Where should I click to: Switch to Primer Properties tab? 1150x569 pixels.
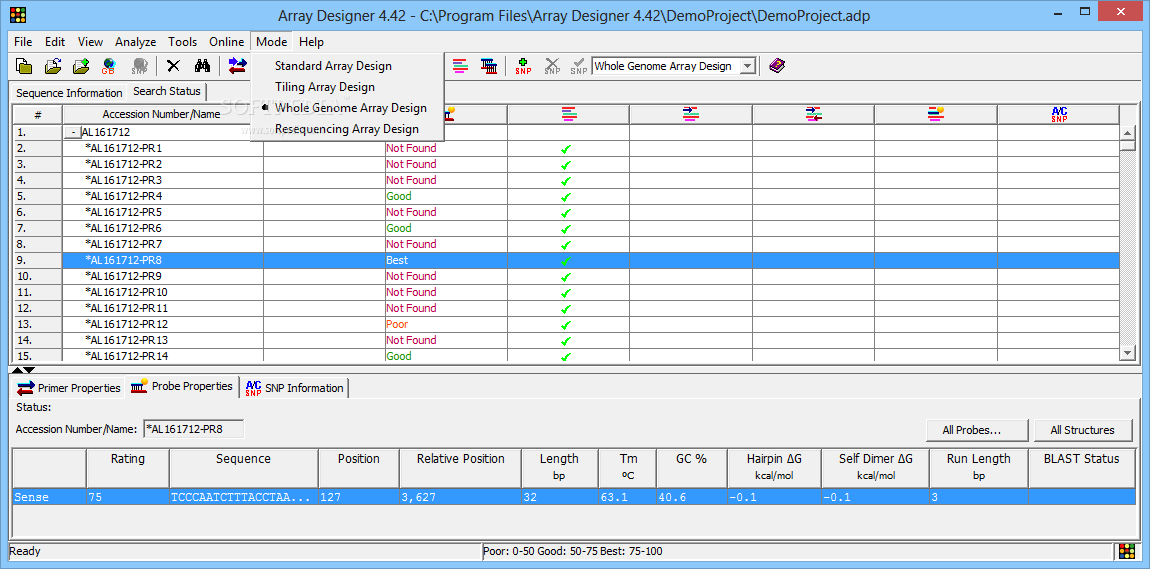tap(69, 388)
